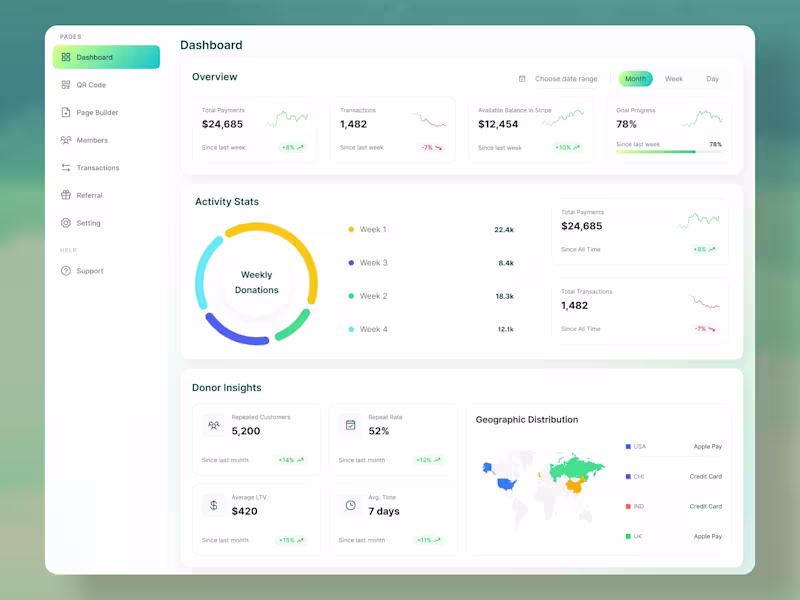Click the Setting gear icon
Image resolution: width=800 pixels, height=600 pixels.
pos(64,223)
